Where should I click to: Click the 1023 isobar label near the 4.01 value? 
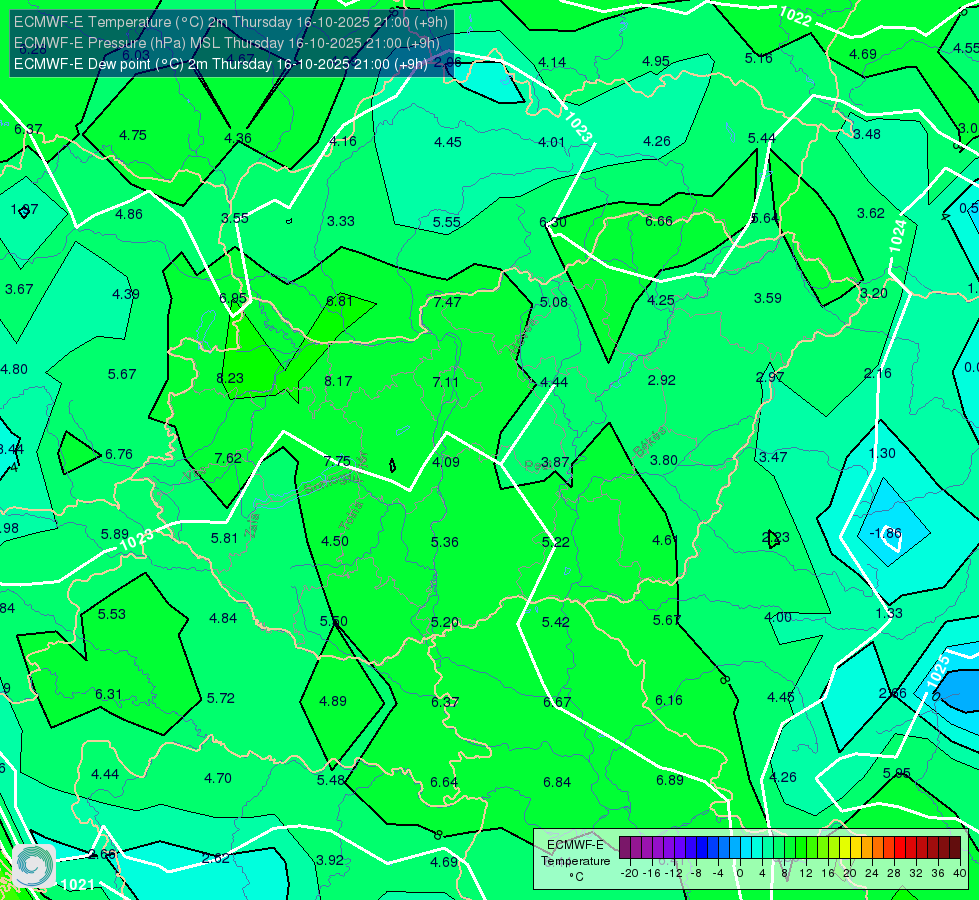coord(578,127)
